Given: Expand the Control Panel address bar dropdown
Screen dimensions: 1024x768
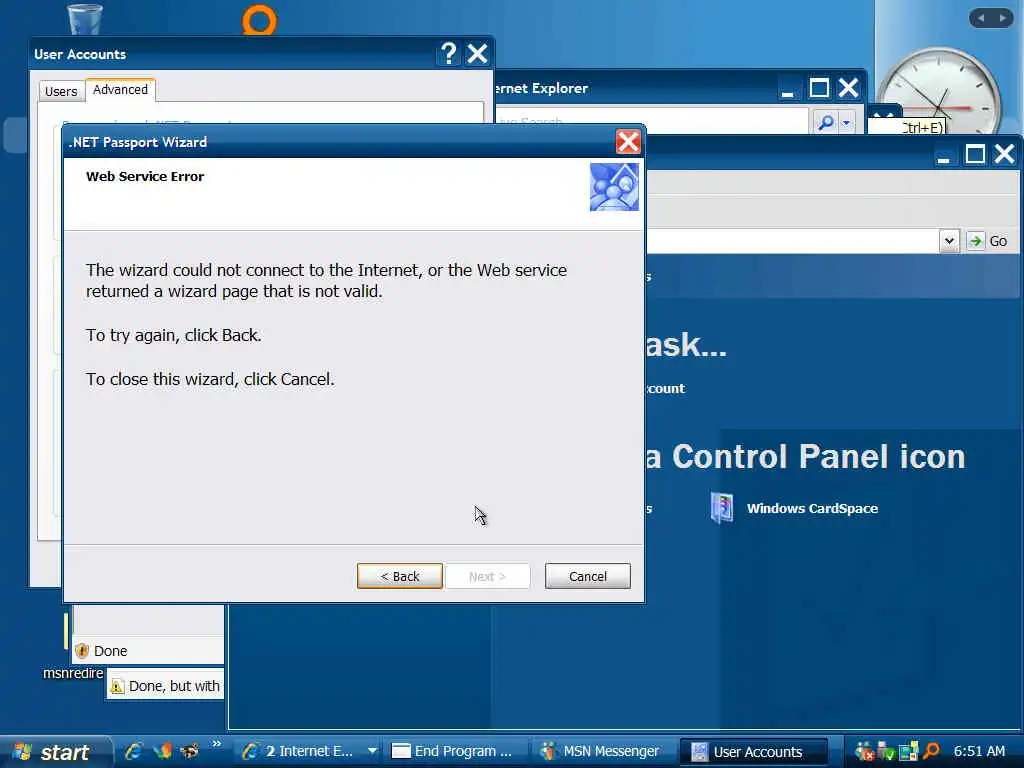Looking at the screenshot, I should tap(950, 241).
